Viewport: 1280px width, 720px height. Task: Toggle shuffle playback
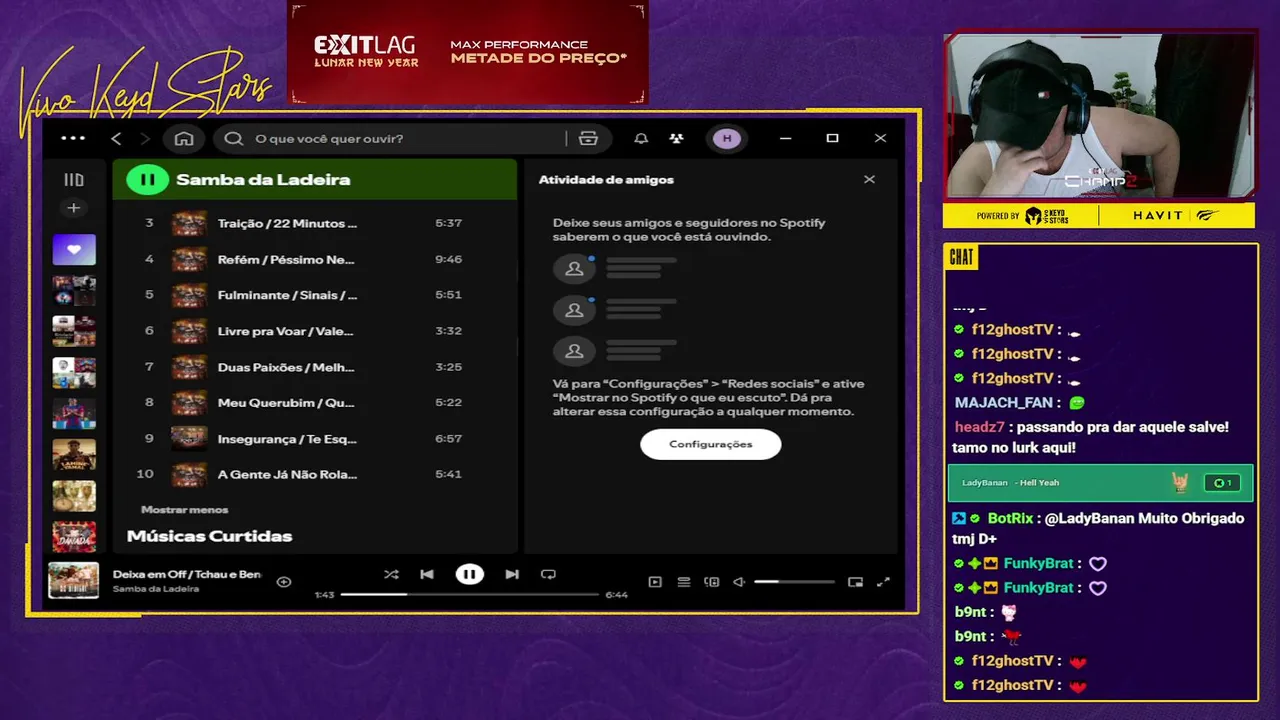click(391, 574)
